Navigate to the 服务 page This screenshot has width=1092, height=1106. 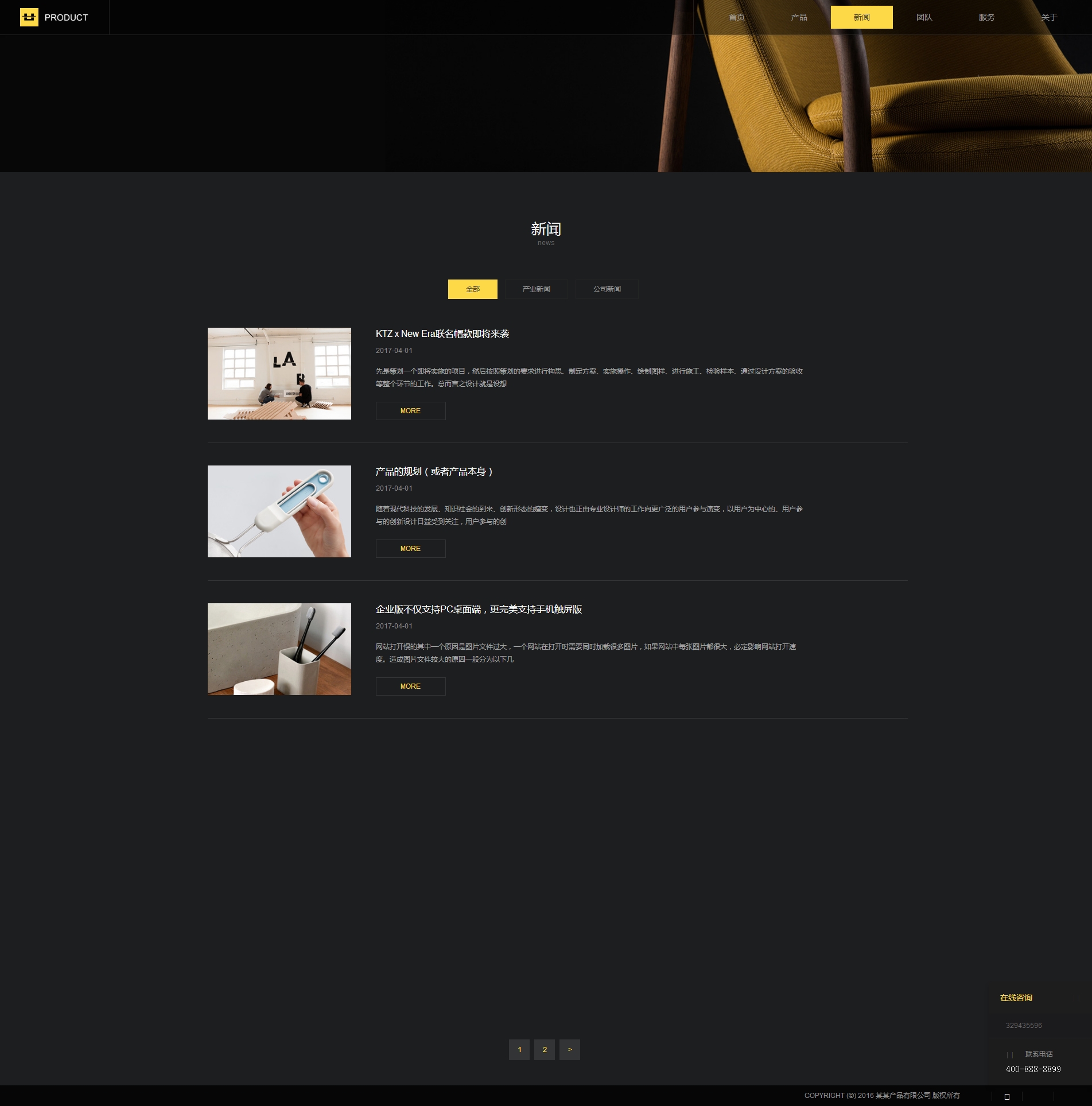click(x=986, y=17)
